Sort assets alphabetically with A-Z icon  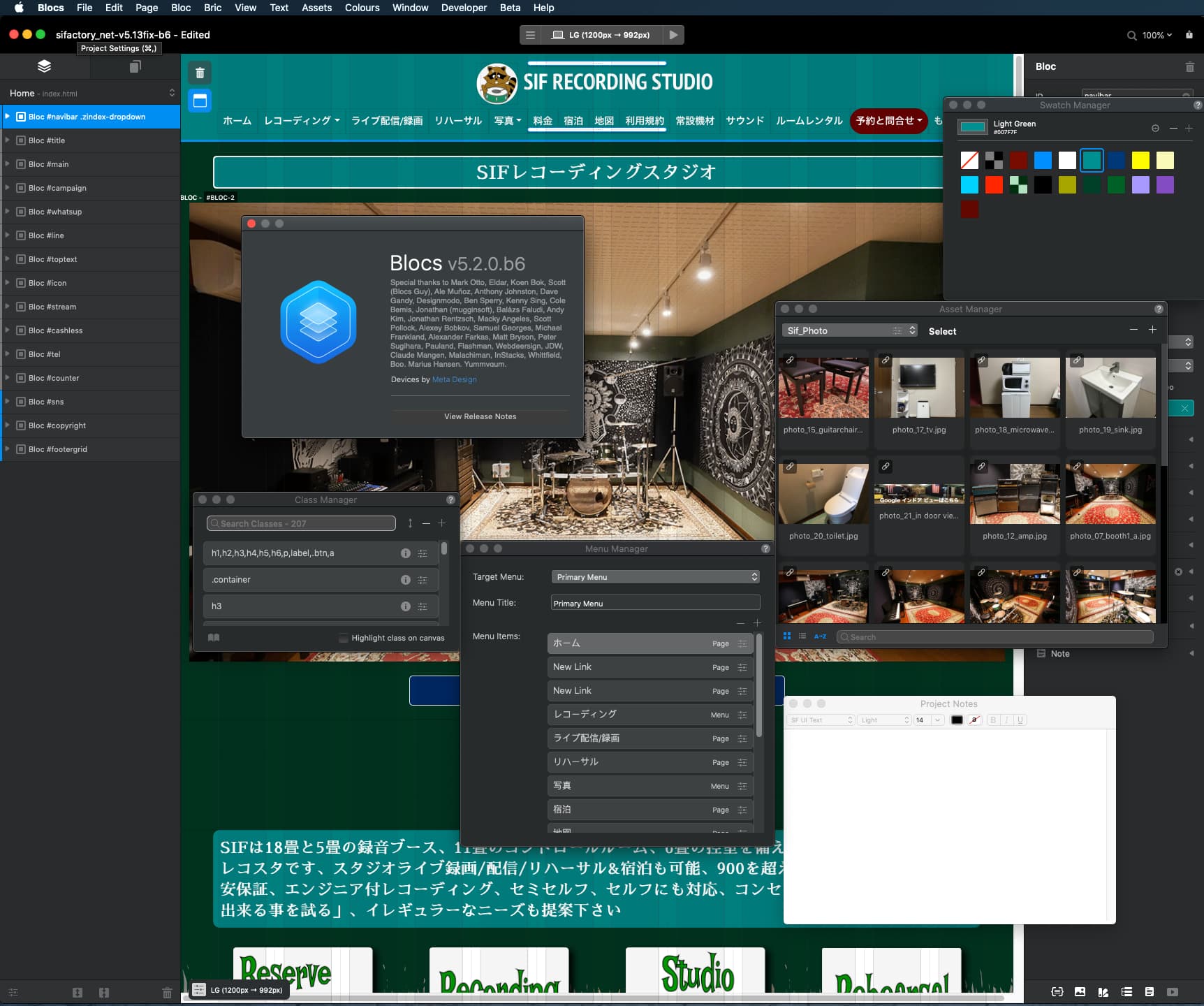820,636
